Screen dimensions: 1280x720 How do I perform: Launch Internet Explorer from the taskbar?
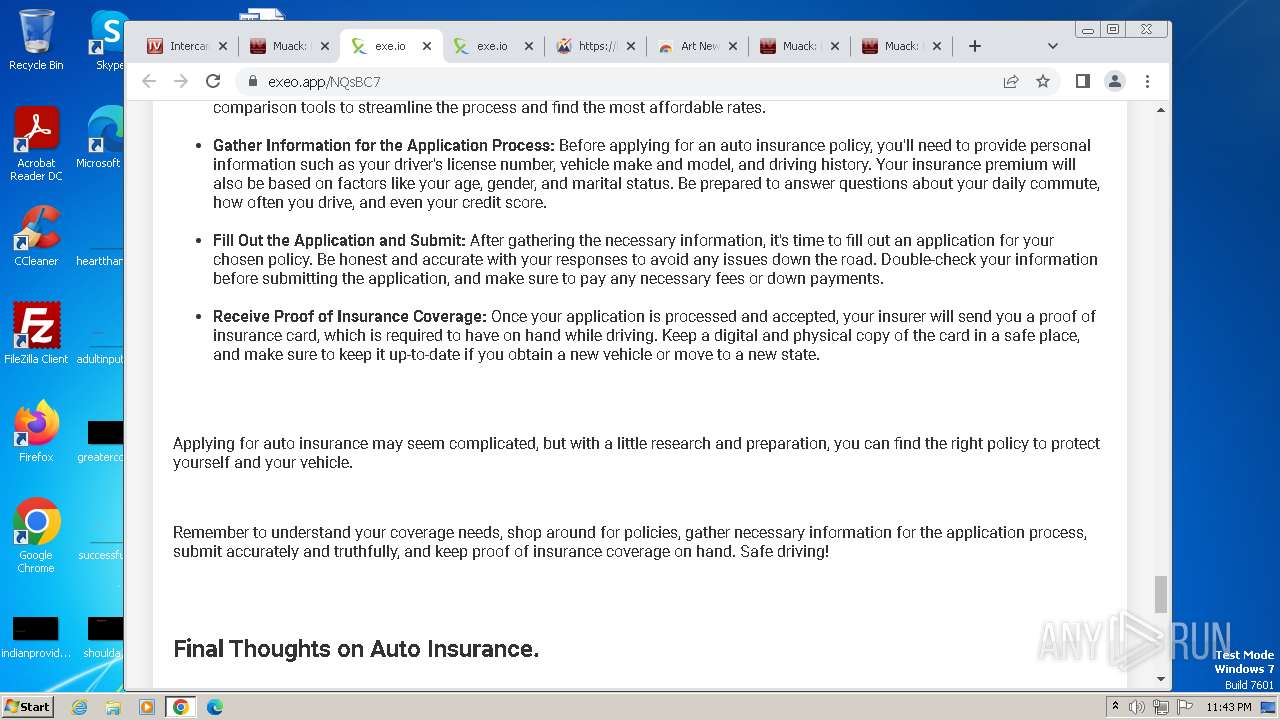click(79, 707)
